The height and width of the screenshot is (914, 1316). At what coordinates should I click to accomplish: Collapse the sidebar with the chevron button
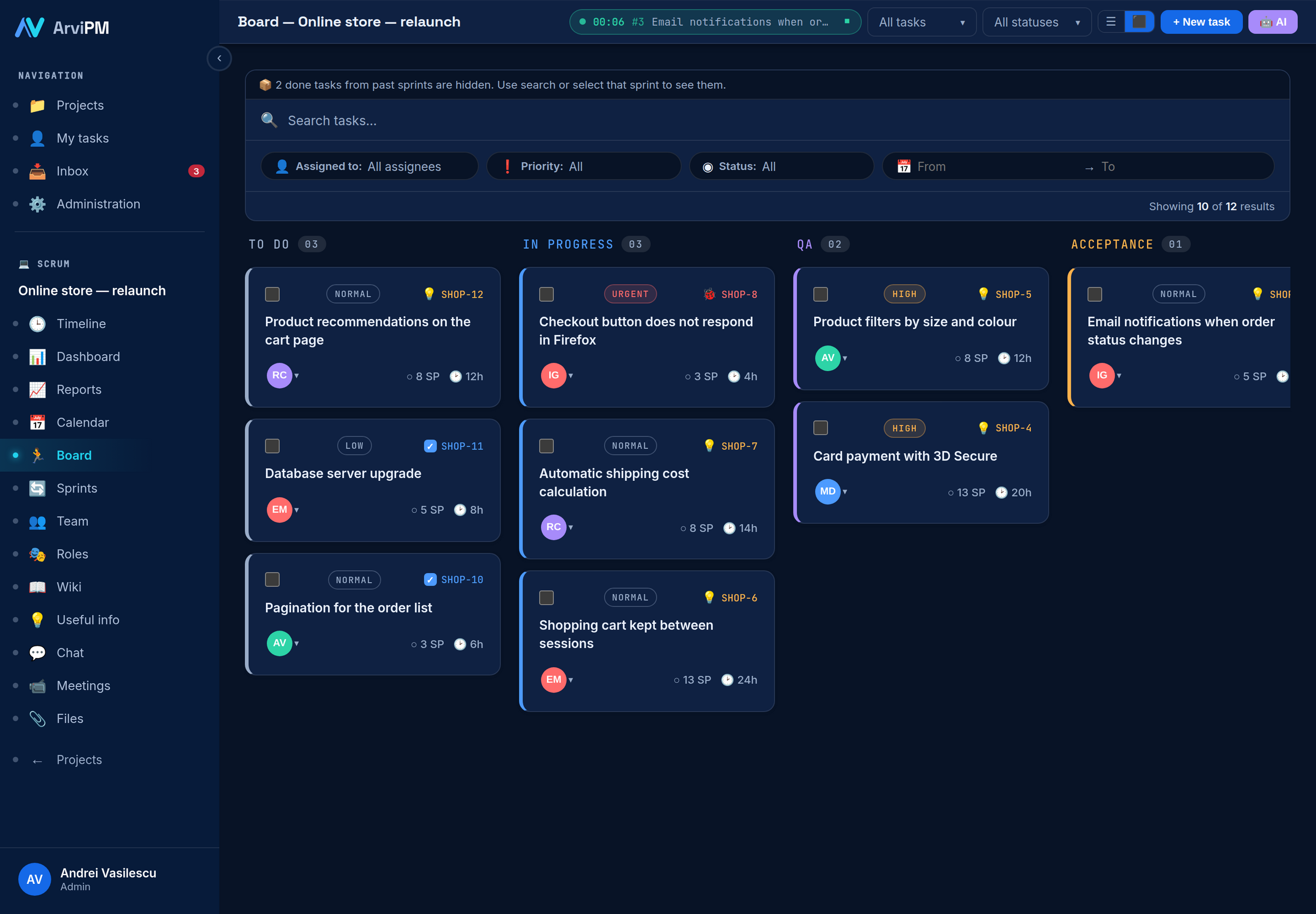click(219, 59)
